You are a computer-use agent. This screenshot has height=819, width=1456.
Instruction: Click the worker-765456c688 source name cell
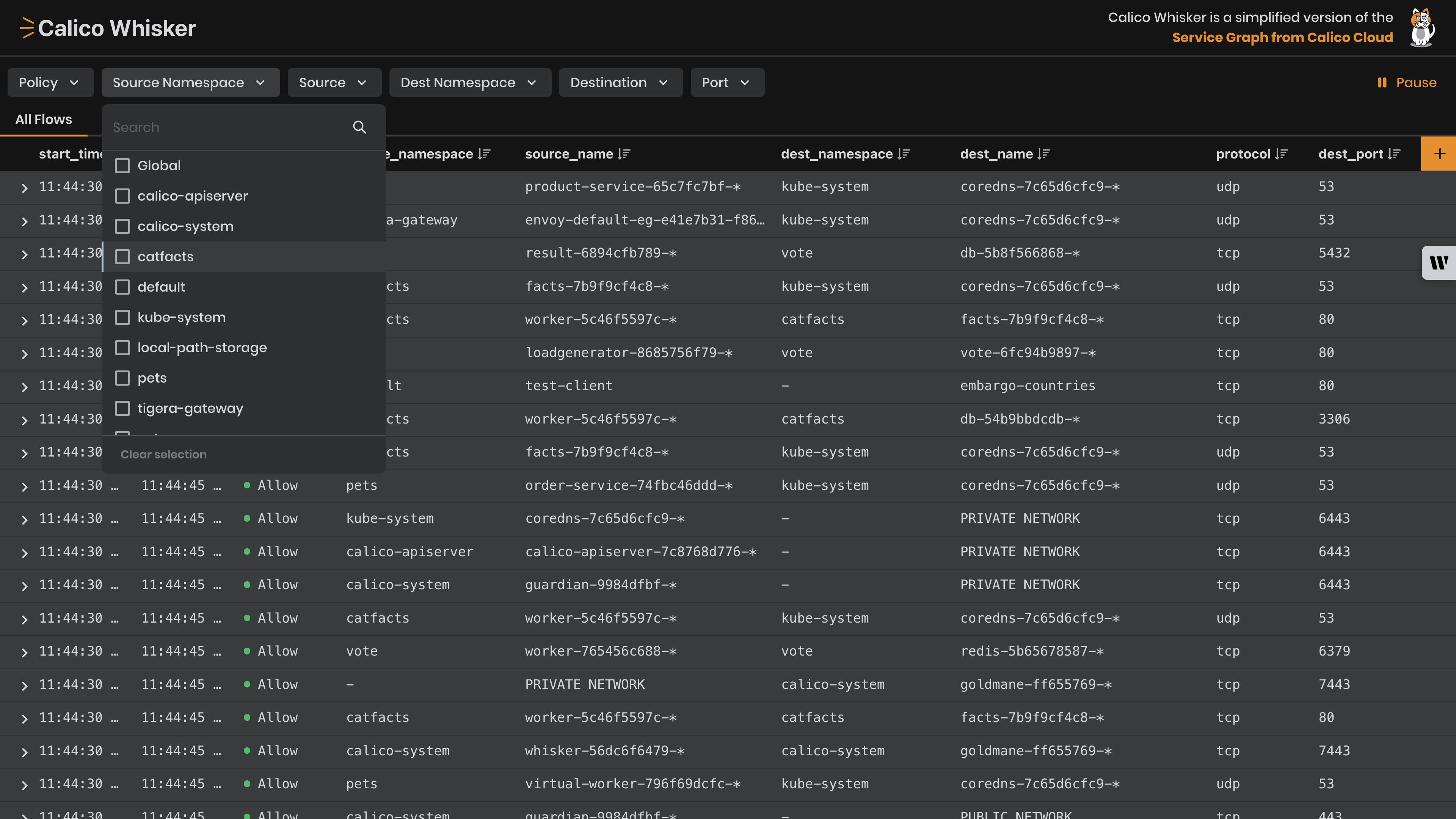(601, 651)
